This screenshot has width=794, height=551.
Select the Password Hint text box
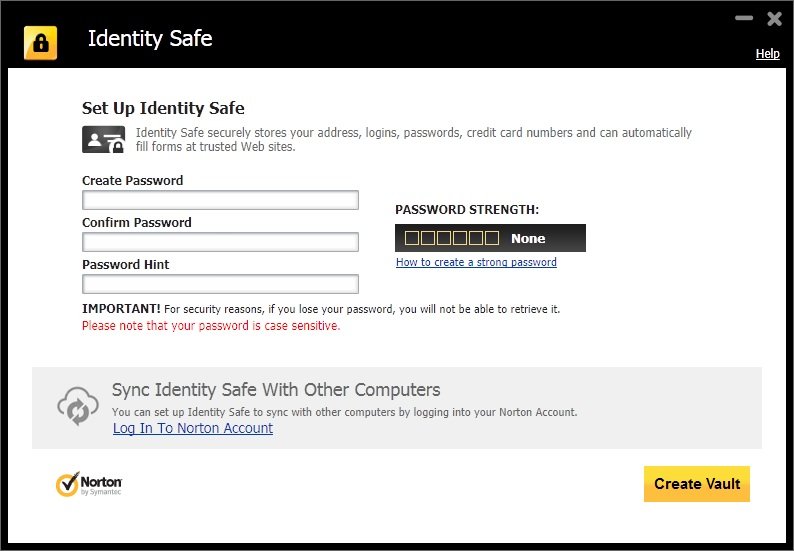click(x=220, y=284)
